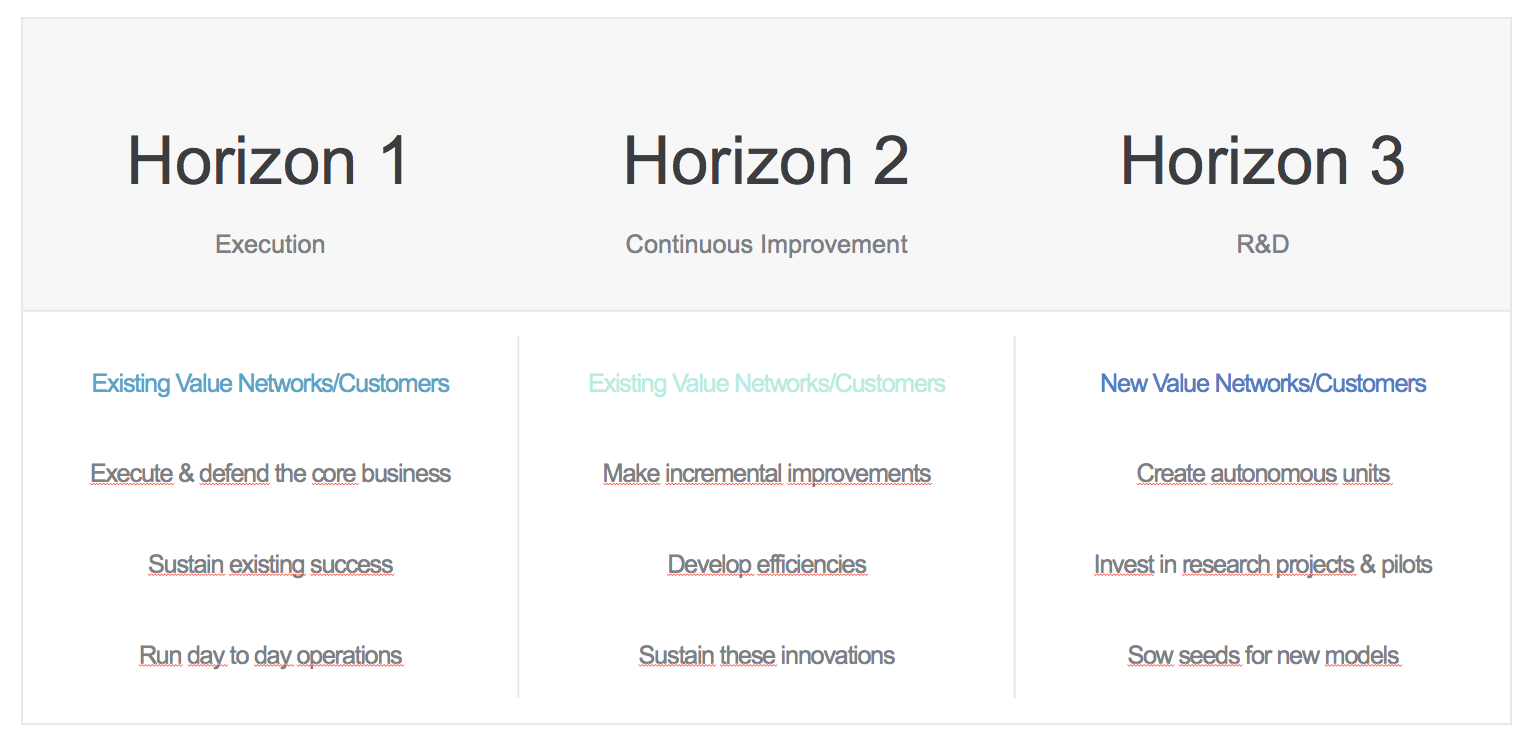This screenshot has width=1528, height=754.
Task: Click 'Run day to day operations'
Action: point(271,656)
